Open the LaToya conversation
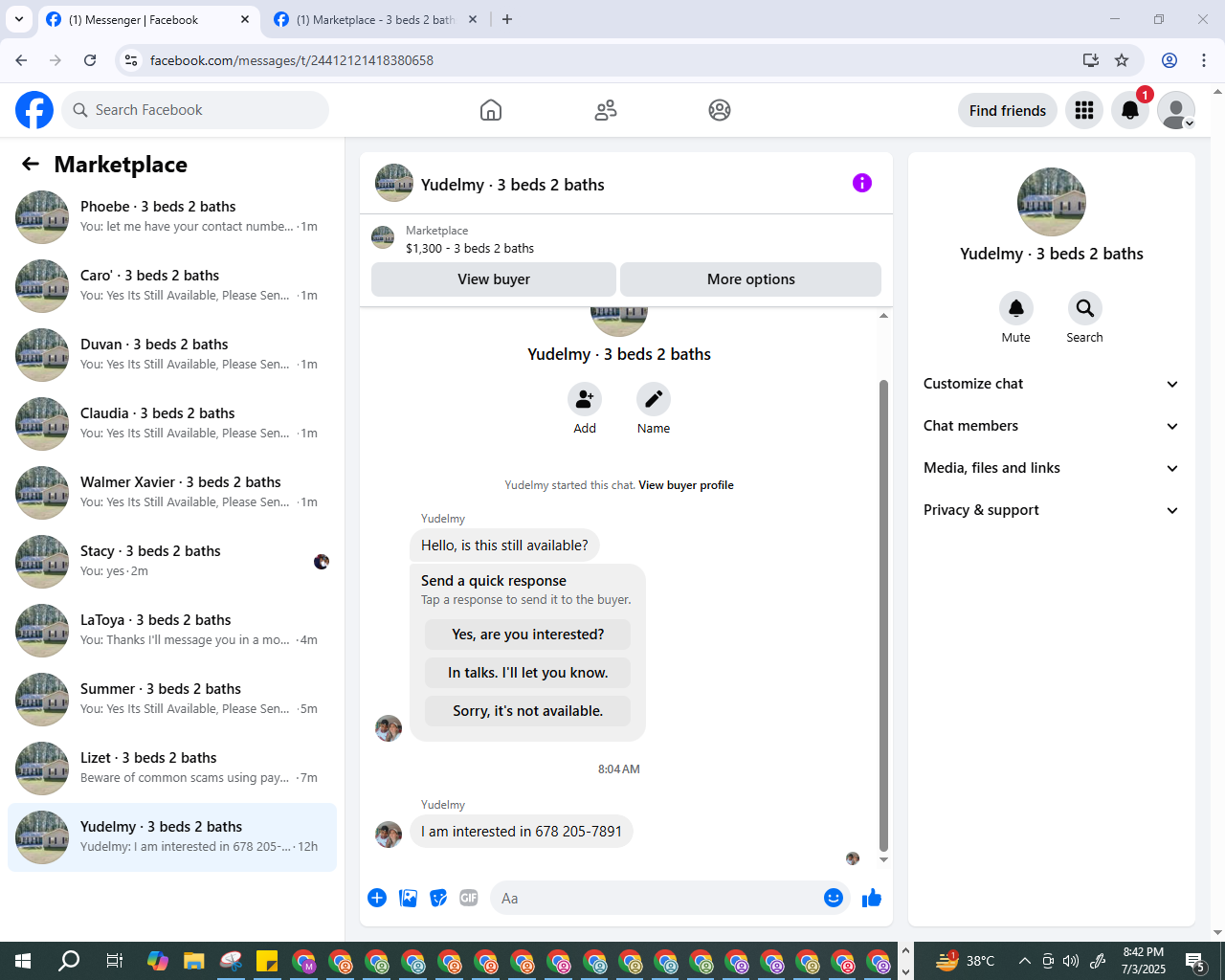The height and width of the screenshot is (980, 1225). coord(172,631)
